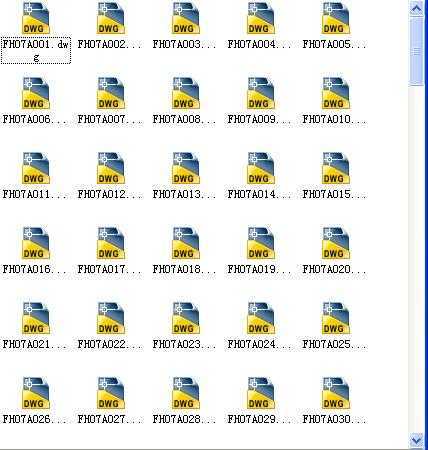Screen dimensions: 428x450
Task: Click the file name text FH07A001.dwg
Action: [x=36, y=50]
